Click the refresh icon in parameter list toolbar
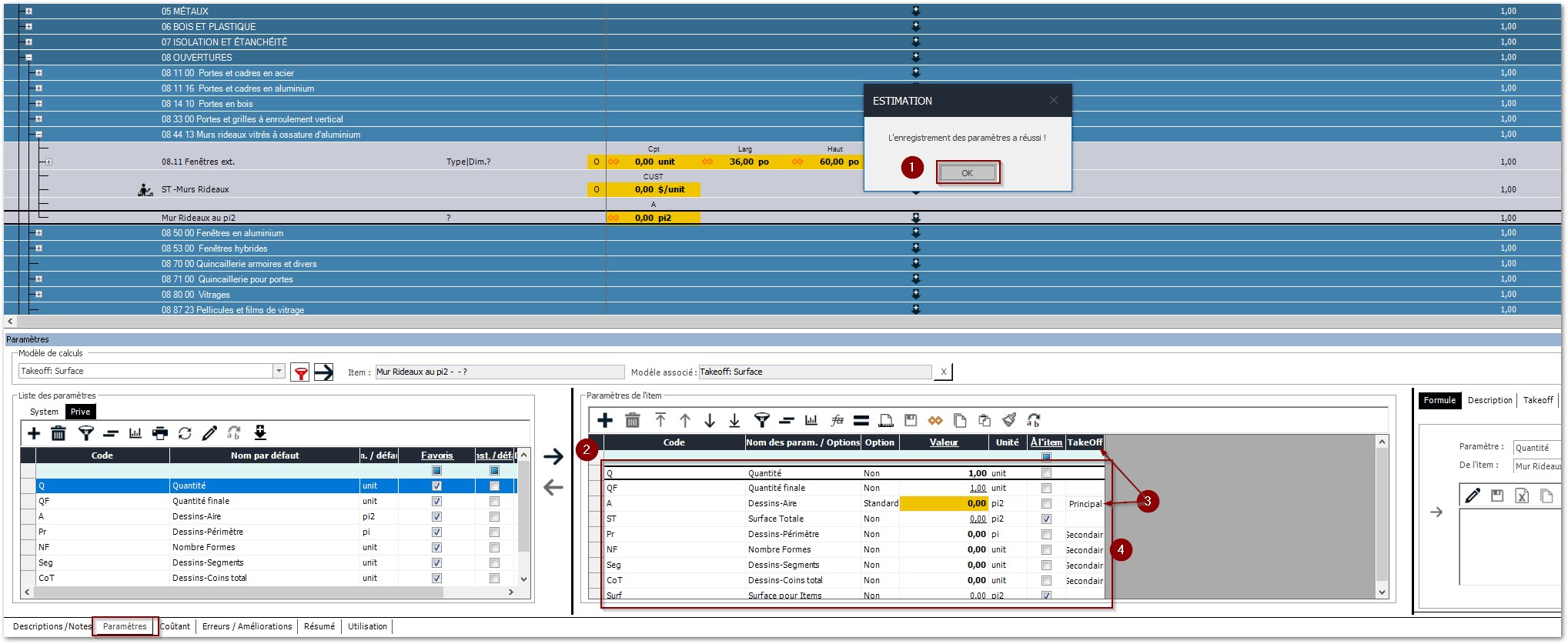This screenshot has width=1568, height=644. pyautogui.click(x=185, y=434)
